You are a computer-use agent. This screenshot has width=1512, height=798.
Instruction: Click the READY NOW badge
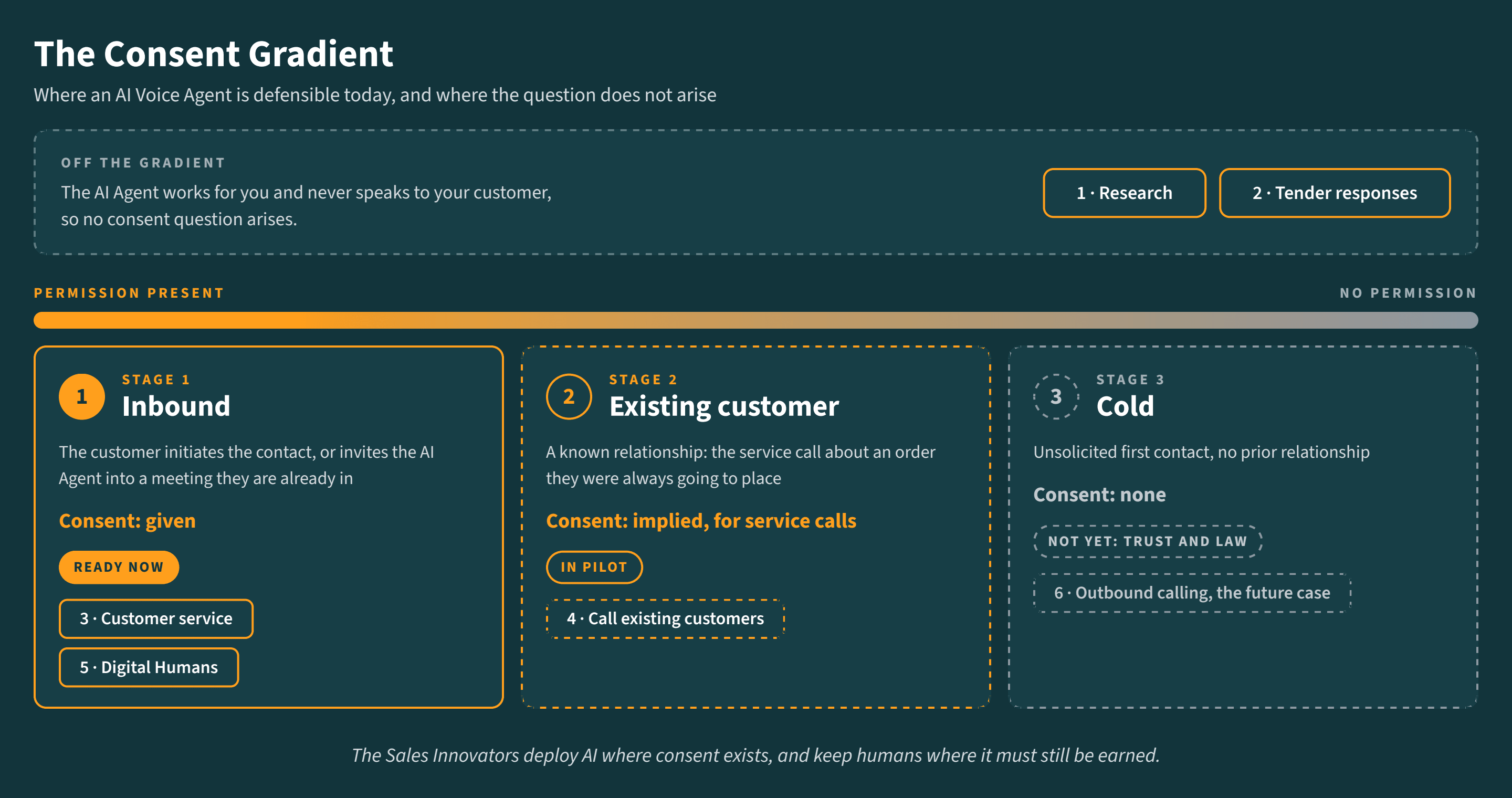point(119,567)
